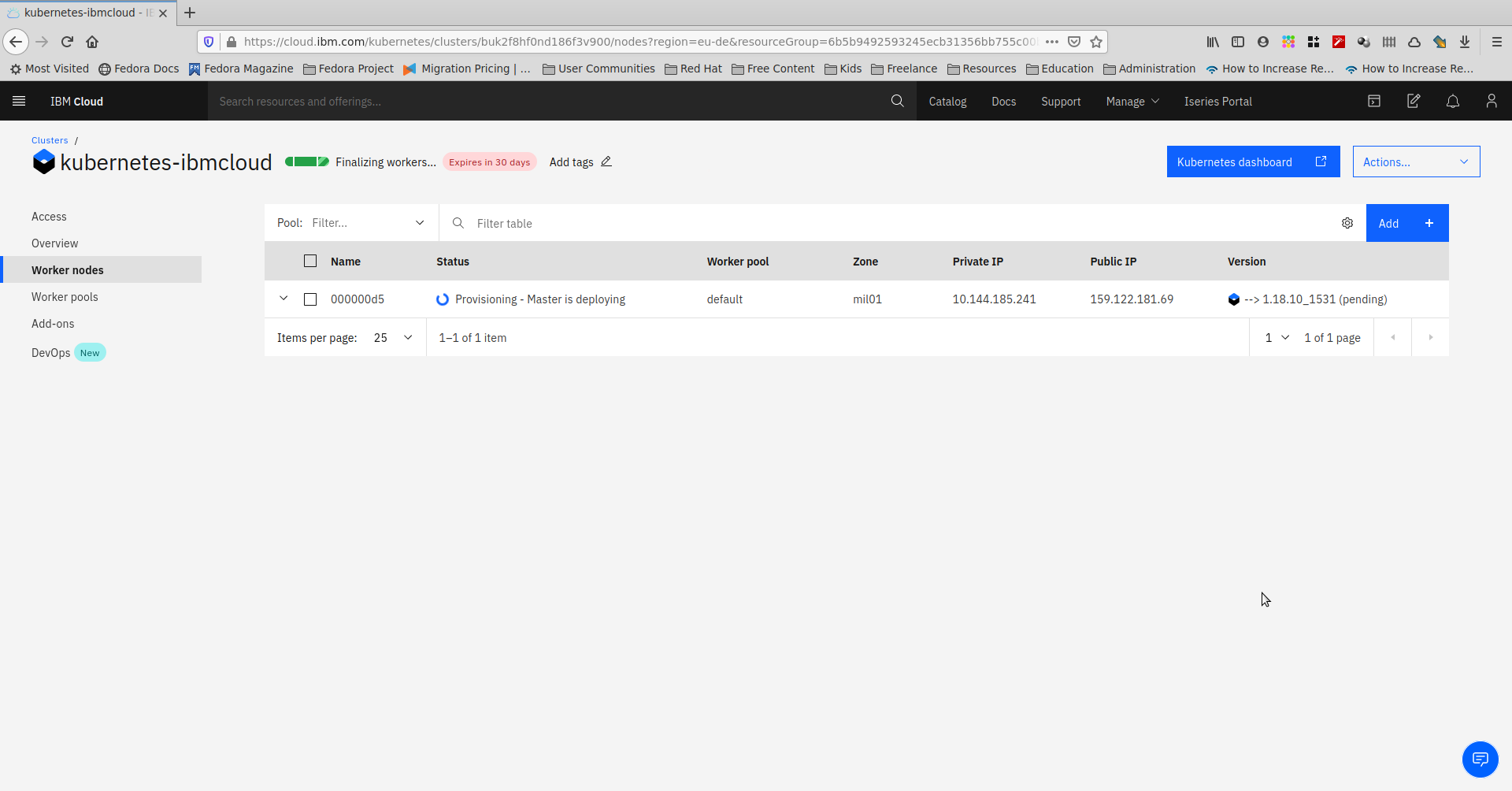Open the Firefox page actions ellipsis
The height and width of the screenshot is (791, 1512).
coord(1052,42)
